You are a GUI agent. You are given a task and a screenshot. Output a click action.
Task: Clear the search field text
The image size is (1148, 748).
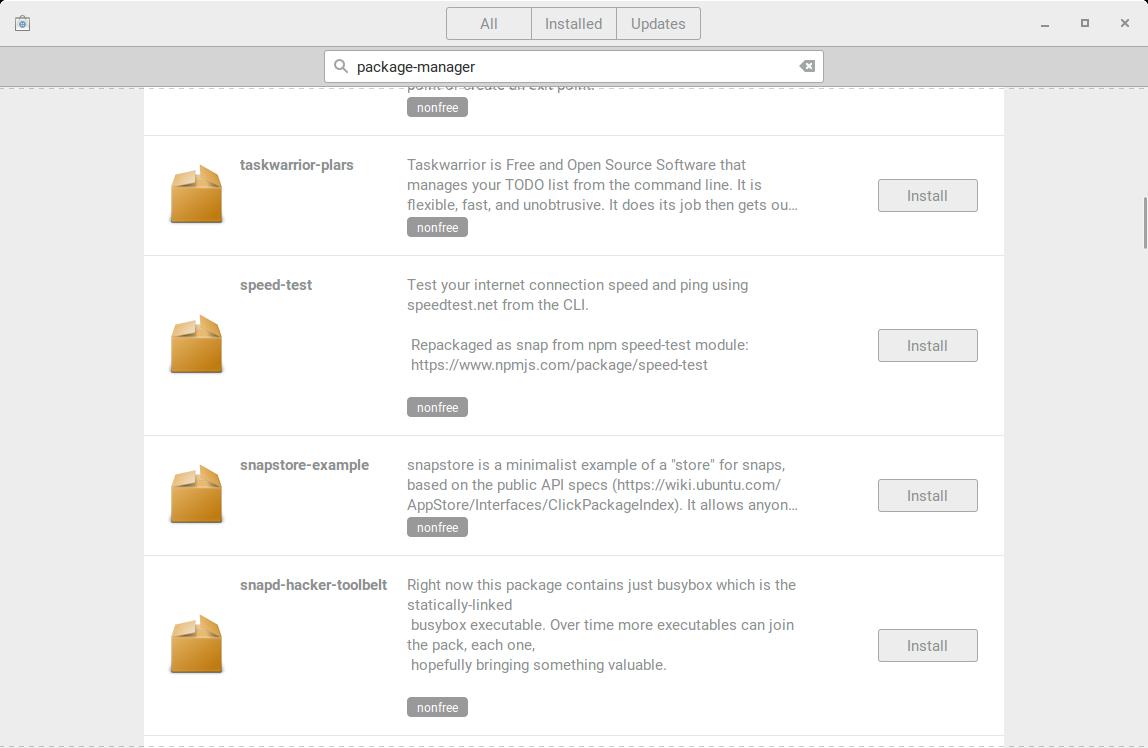tap(807, 66)
